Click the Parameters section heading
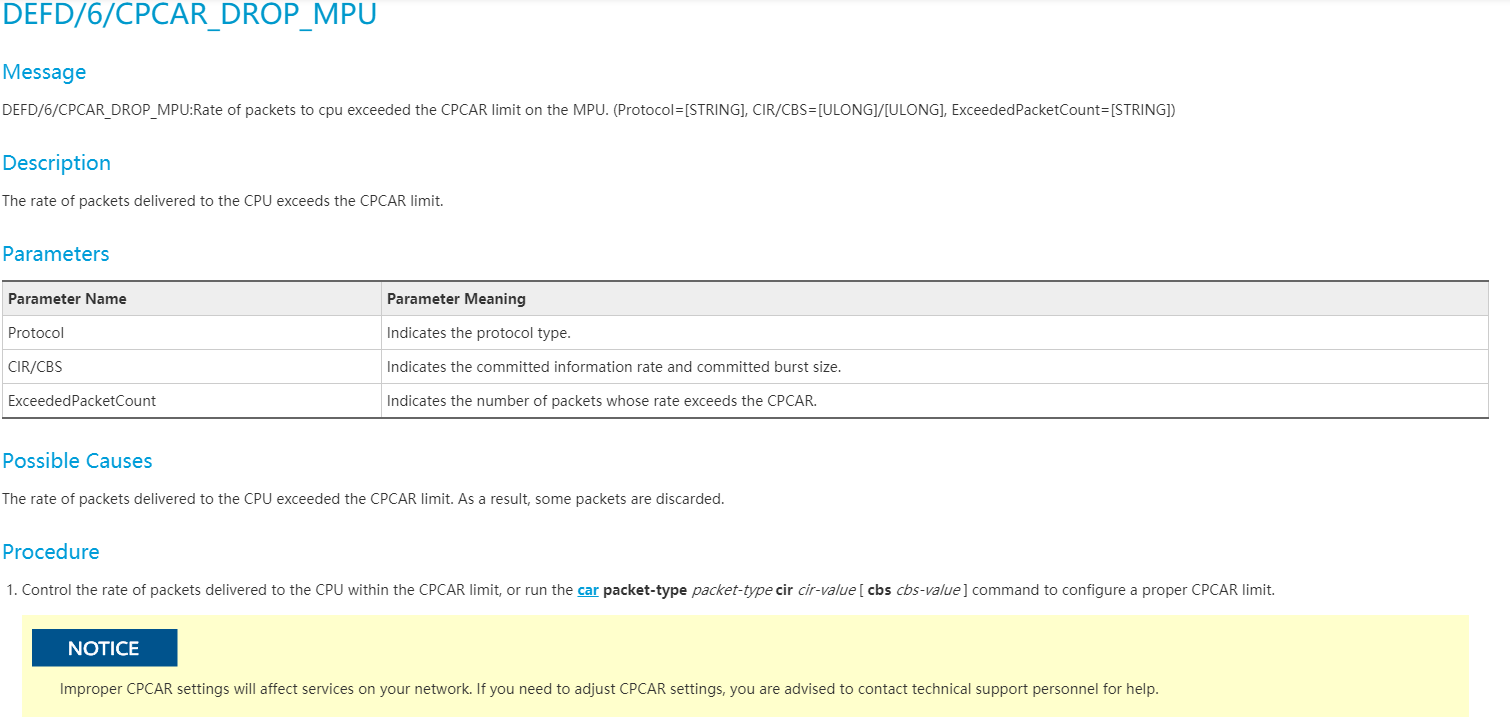 point(56,254)
